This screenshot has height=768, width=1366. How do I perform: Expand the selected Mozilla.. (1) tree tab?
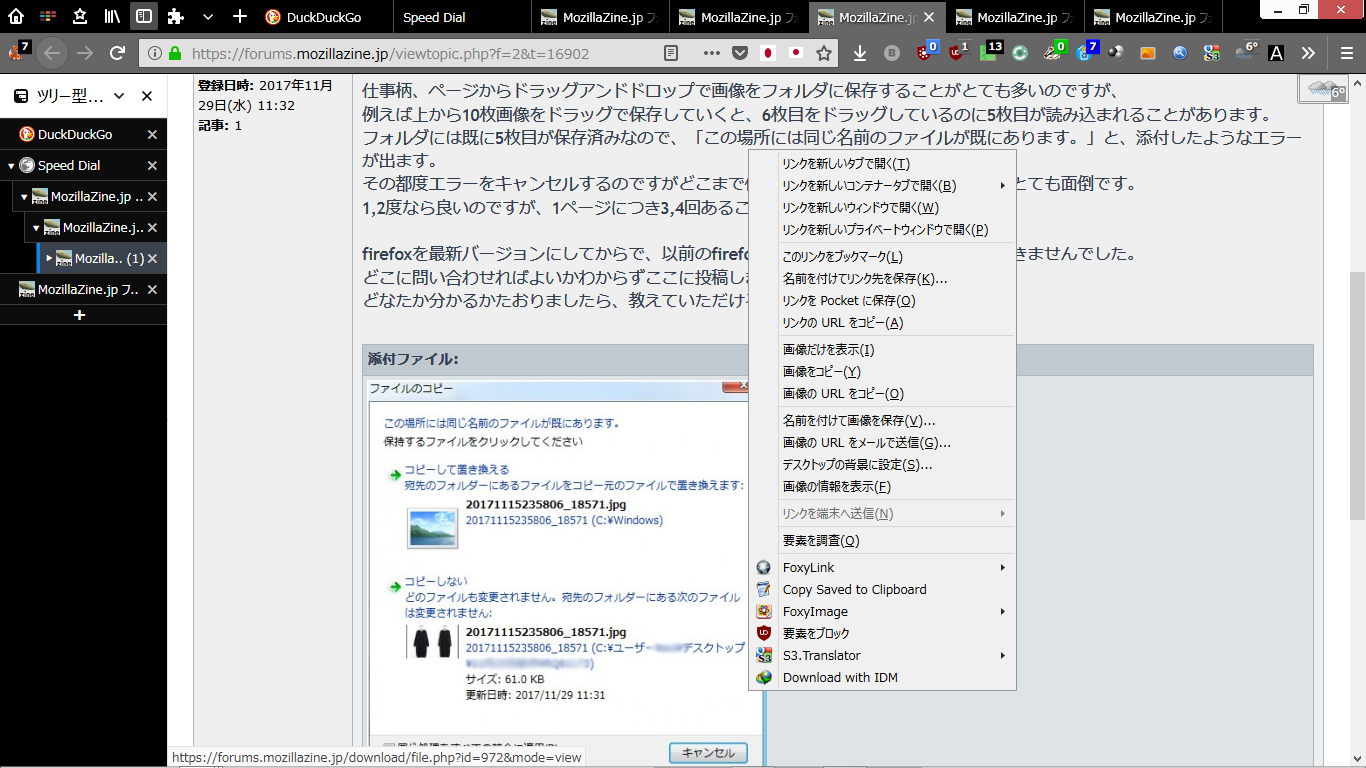pos(49,258)
